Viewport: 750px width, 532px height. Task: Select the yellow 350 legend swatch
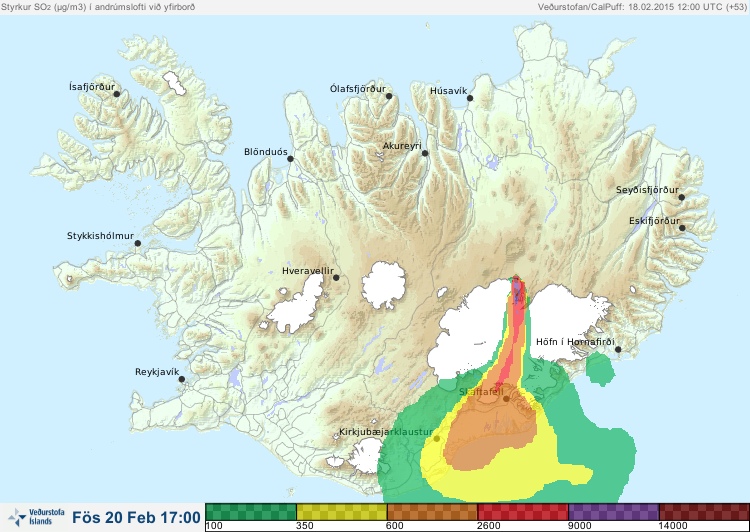pos(342,512)
